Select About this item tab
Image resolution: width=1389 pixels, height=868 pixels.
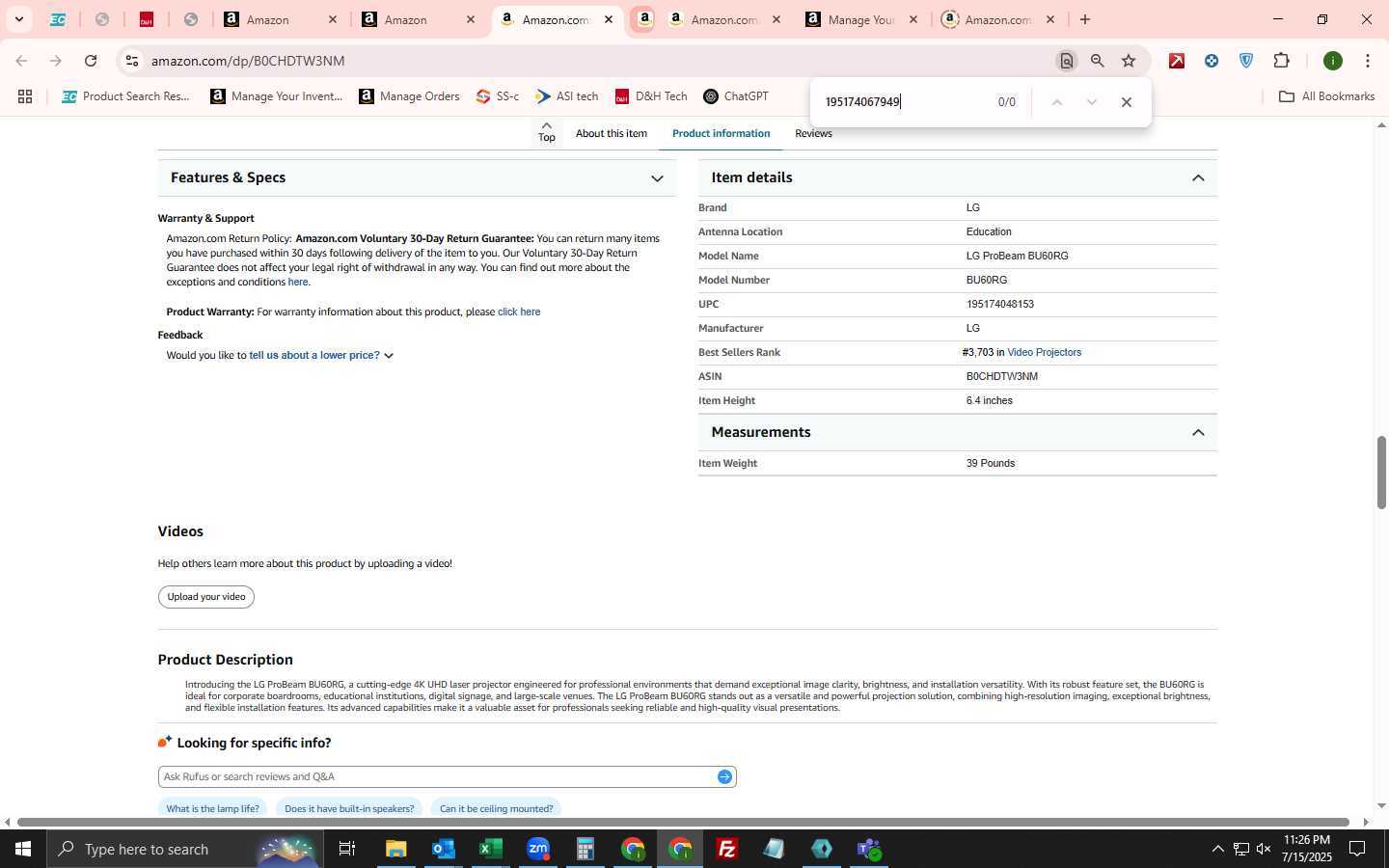coord(612,134)
